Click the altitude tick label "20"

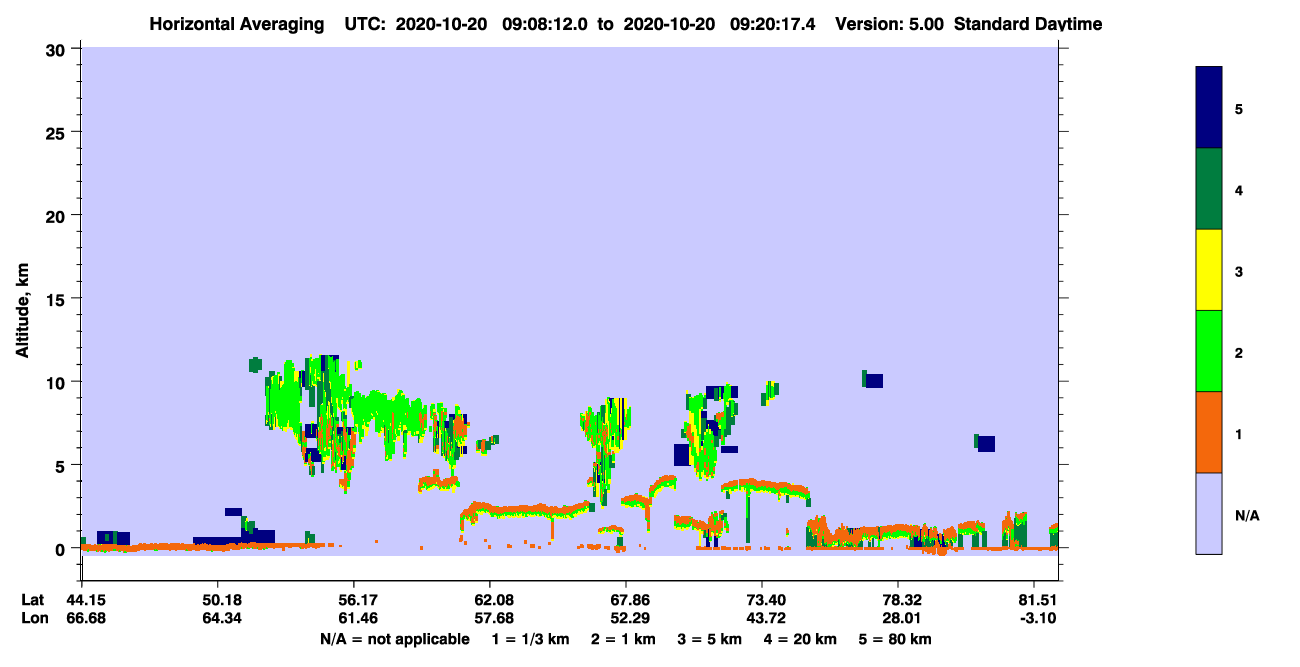tap(58, 215)
